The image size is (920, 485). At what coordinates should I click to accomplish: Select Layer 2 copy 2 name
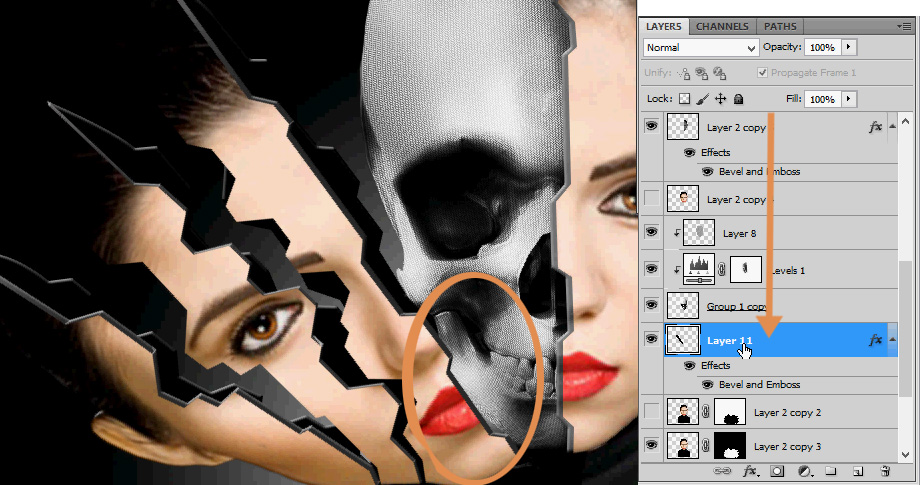pyautogui.click(x=787, y=413)
